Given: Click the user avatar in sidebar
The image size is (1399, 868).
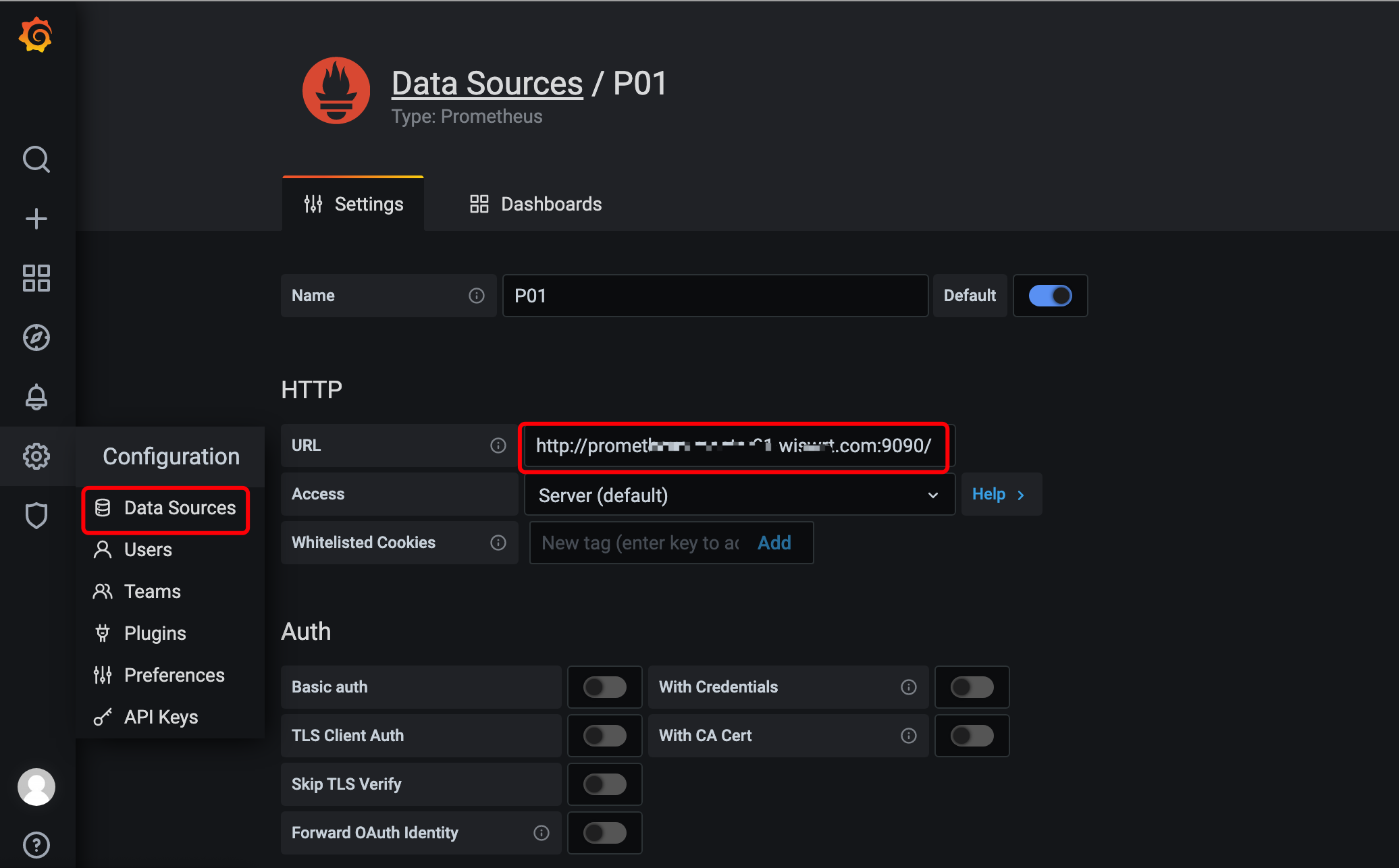Looking at the screenshot, I should point(36,787).
